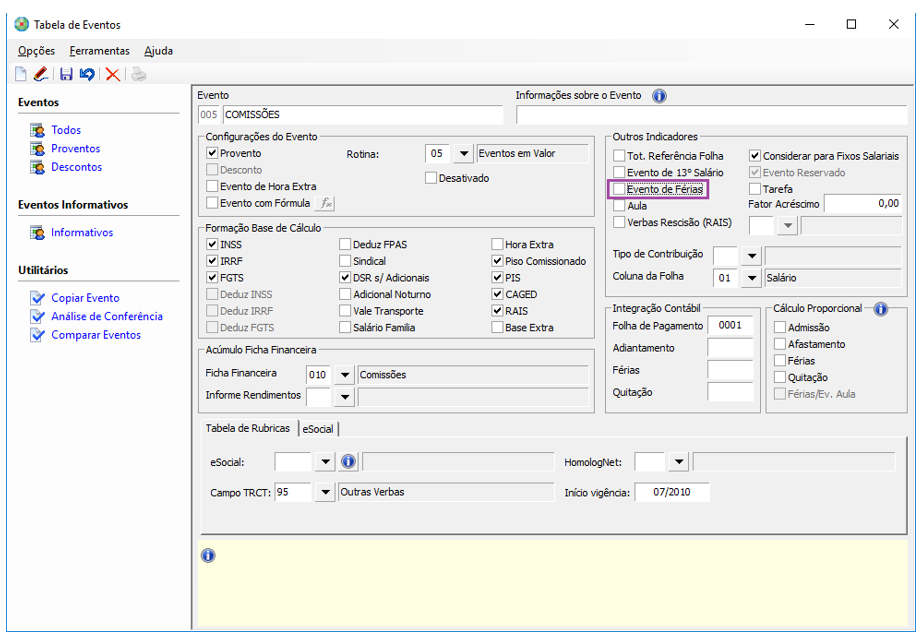Click the icon beside Informativos
This screenshot has height=638, width=922.
point(38,233)
